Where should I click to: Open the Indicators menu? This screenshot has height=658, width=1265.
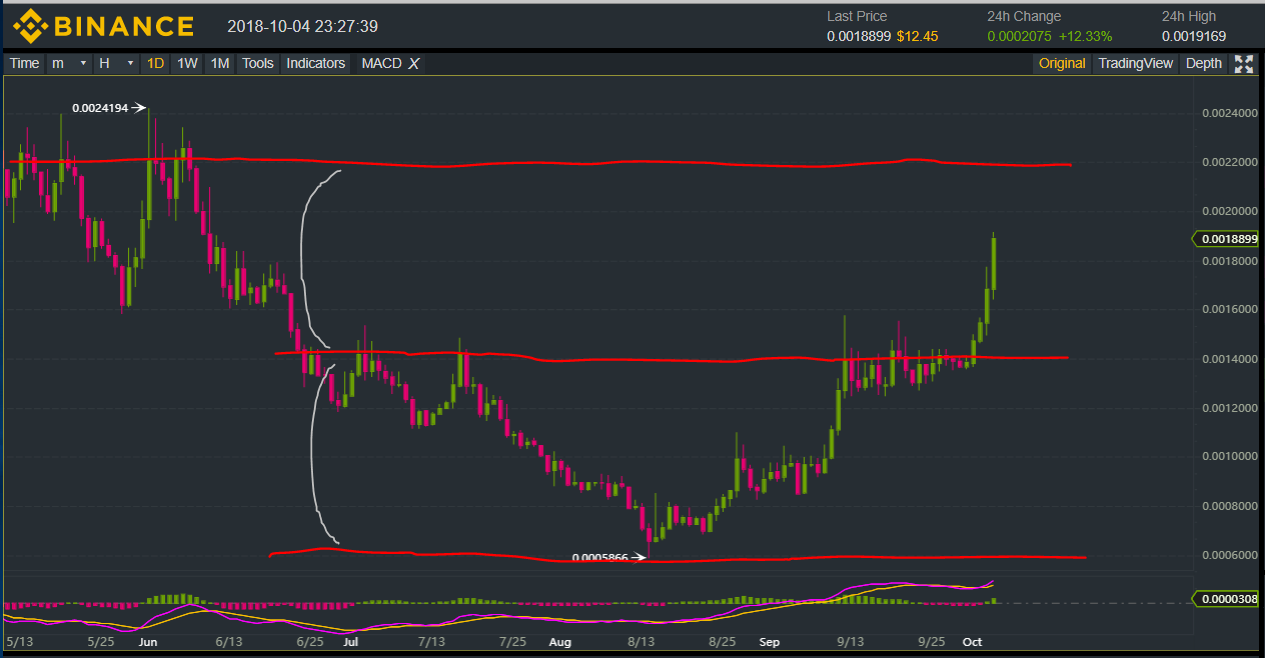point(315,64)
